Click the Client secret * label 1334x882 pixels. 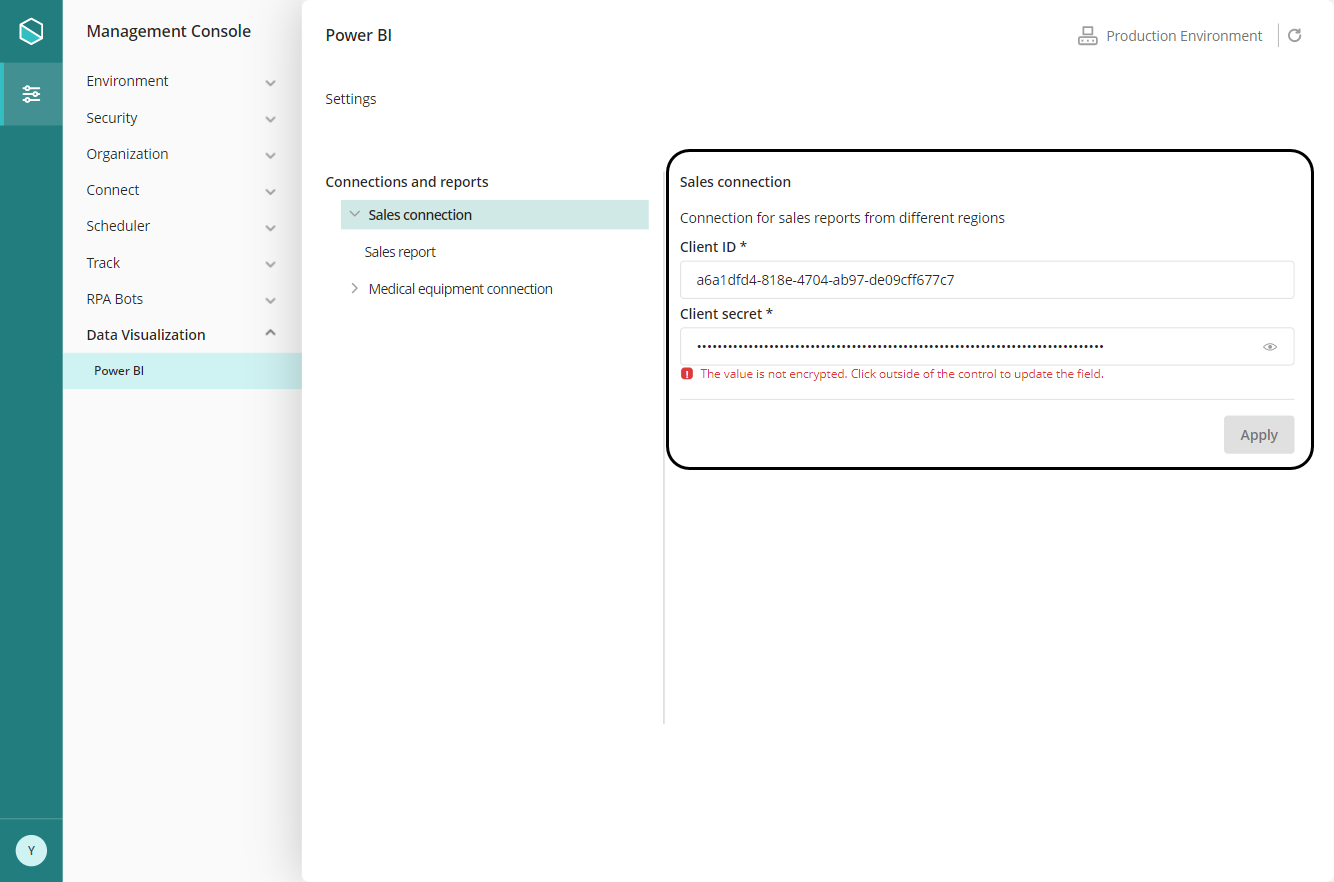726,314
